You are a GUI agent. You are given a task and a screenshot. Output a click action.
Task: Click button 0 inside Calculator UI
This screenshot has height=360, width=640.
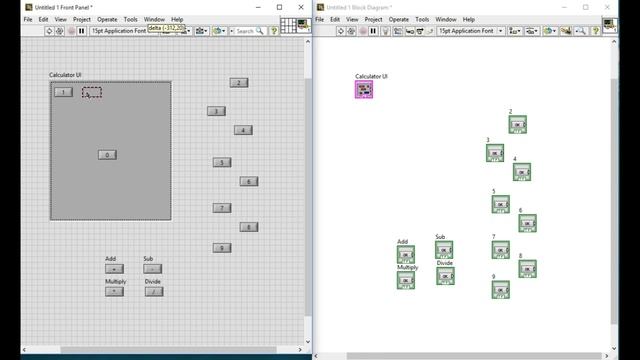pyautogui.click(x=107, y=155)
